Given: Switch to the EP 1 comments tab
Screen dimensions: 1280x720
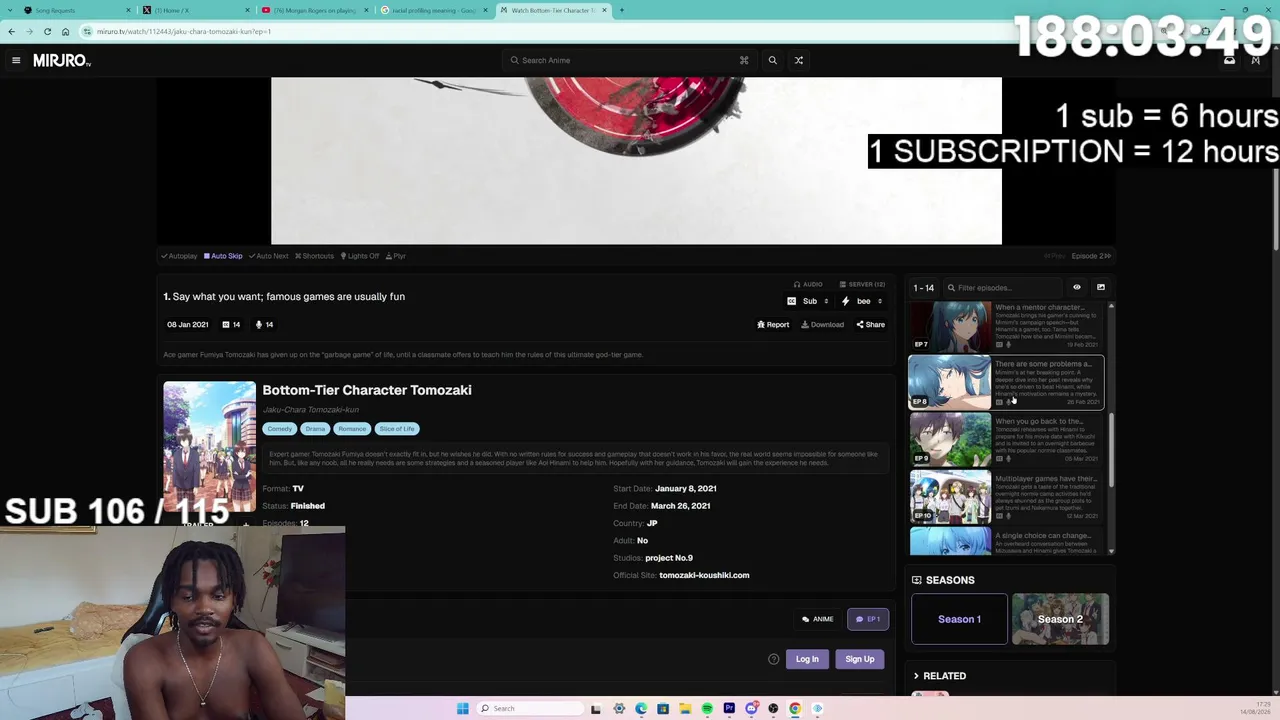Looking at the screenshot, I should (868, 619).
